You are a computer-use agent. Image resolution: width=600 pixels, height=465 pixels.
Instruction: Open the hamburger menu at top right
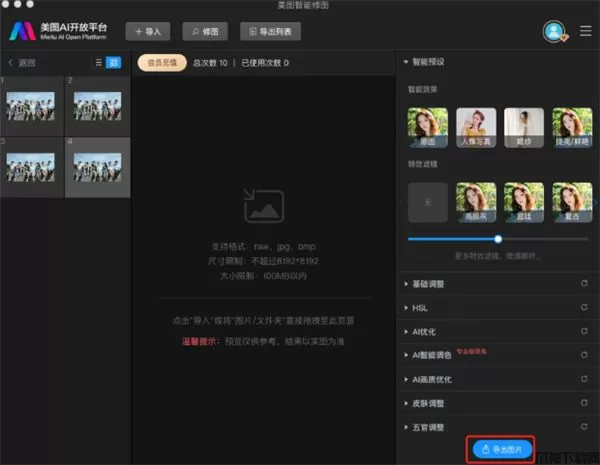click(585, 31)
